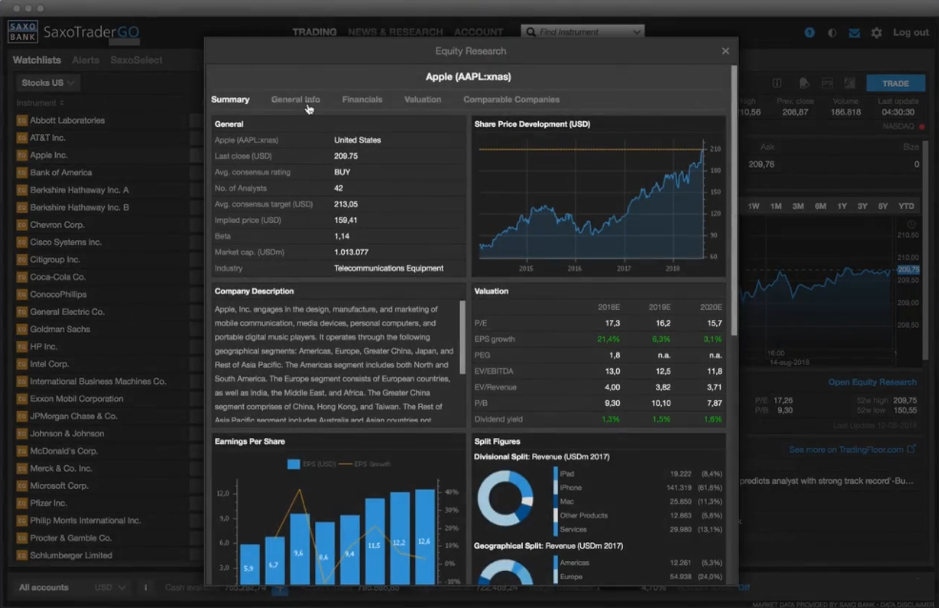Select the SaxoSelect tab

pyautogui.click(x=136, y=60)
